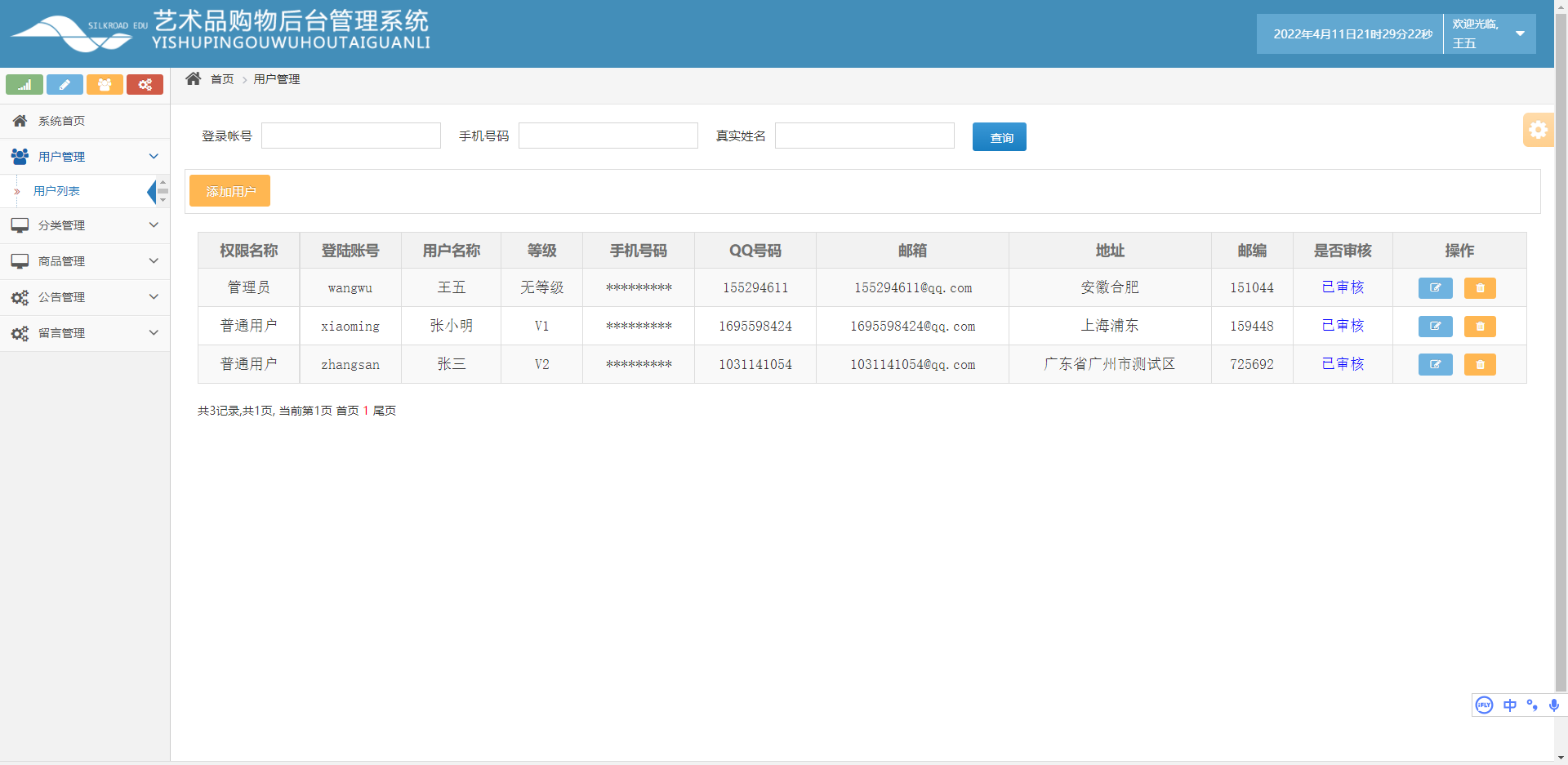Click the 添加用户 button
1568x765 pixels.
pyautogui.click(x=229, y=191)
